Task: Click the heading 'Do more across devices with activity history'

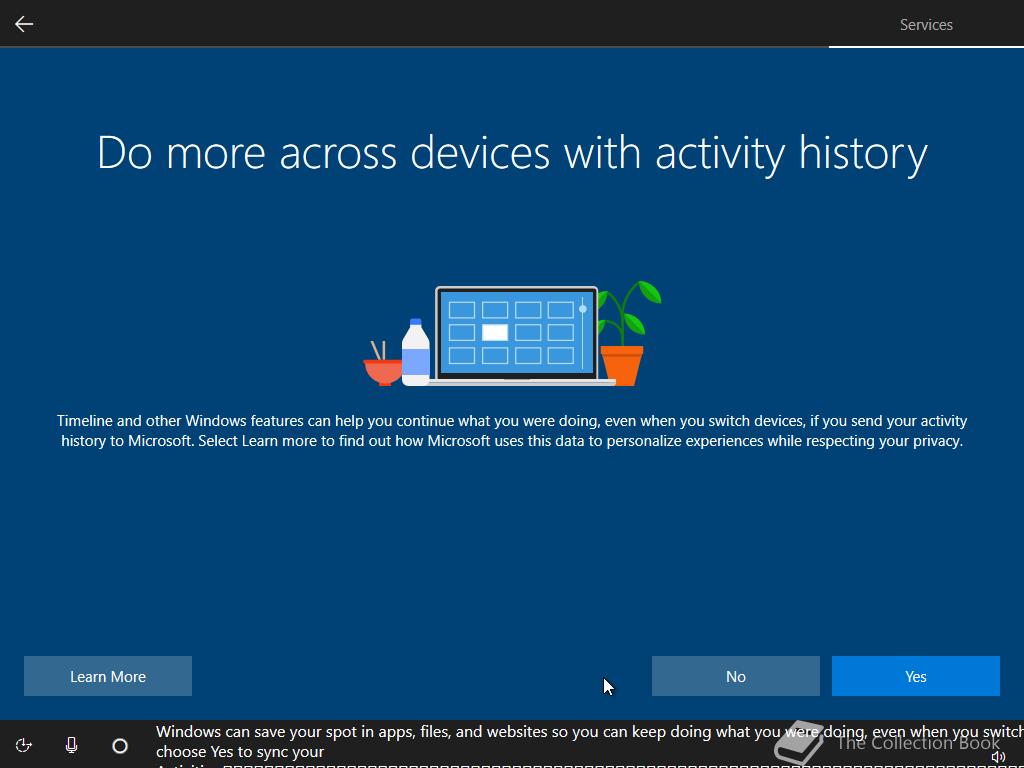Action: coord(512,153)
